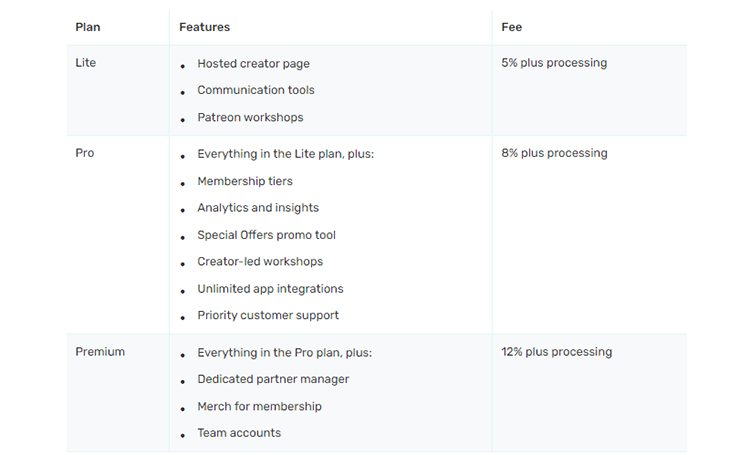Click Merch for membership item
This screenshot has height=455, width=750.
pyautogui.click(x=259, y=406)
